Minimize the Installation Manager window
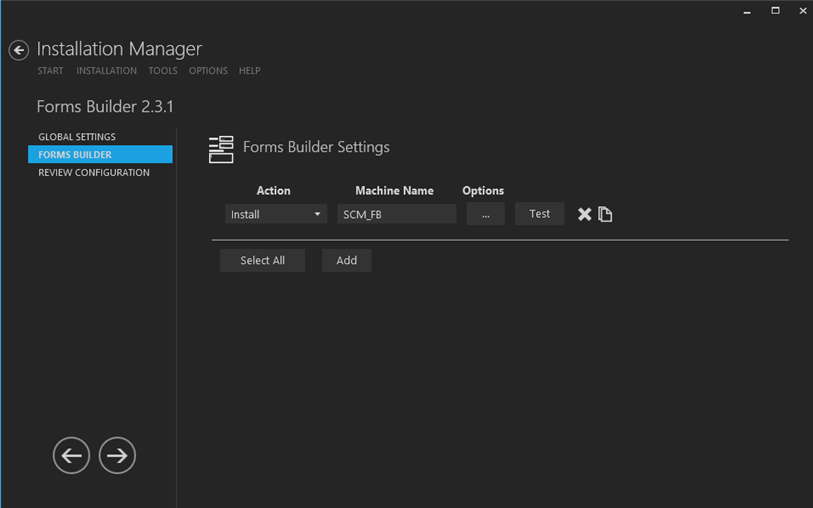Screen dimensions: 813x508 747,11
